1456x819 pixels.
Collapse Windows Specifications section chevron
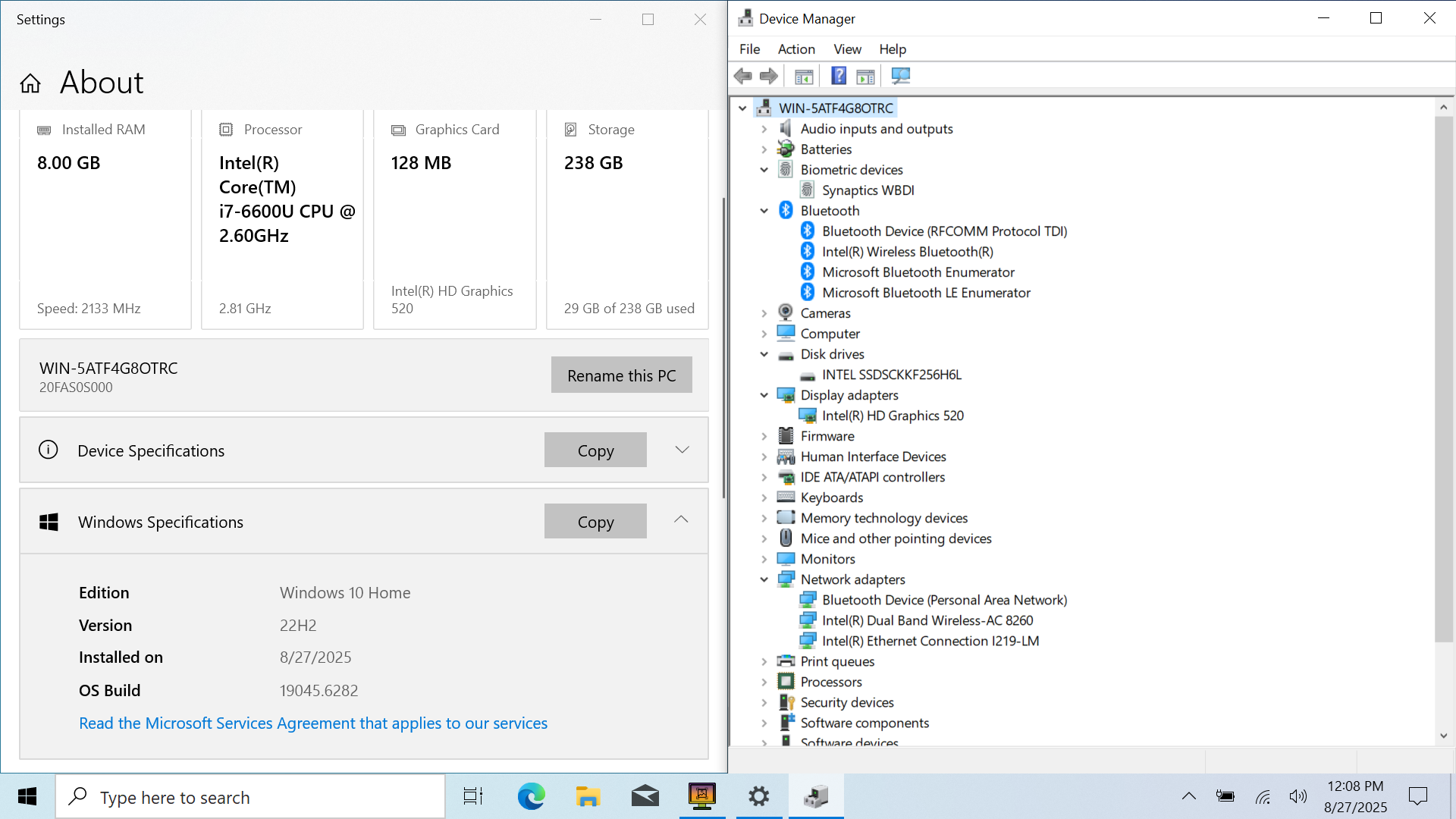(x=681, y=519)
